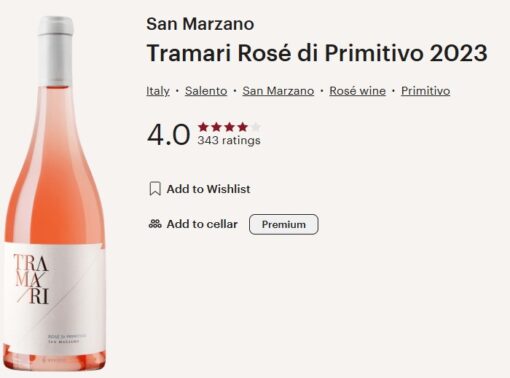The image size is (510, 378).
Task: Click the Tramari bottle product image
Action: click(54, 193)
